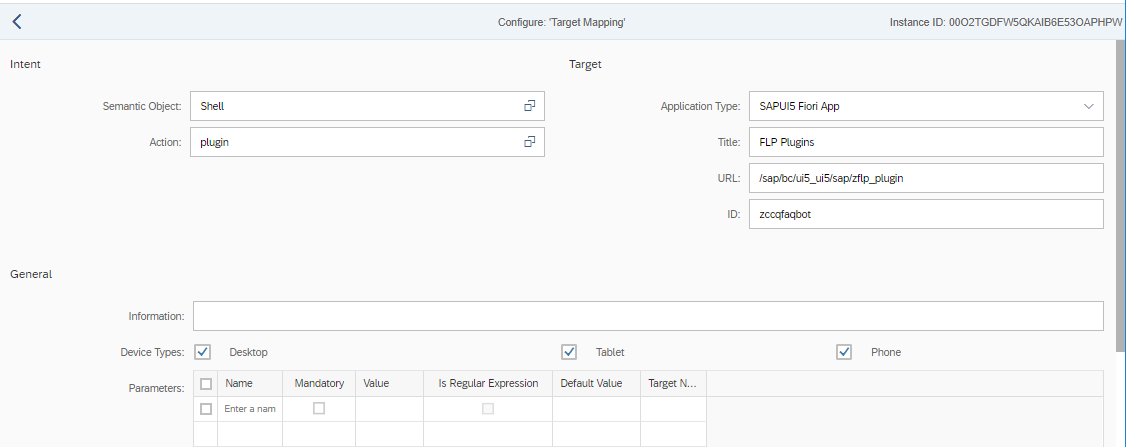Select all rows checkbox in Parameters table
Image resolution: width=1126 pixels, height=447 pixels.
pos(206,383)
